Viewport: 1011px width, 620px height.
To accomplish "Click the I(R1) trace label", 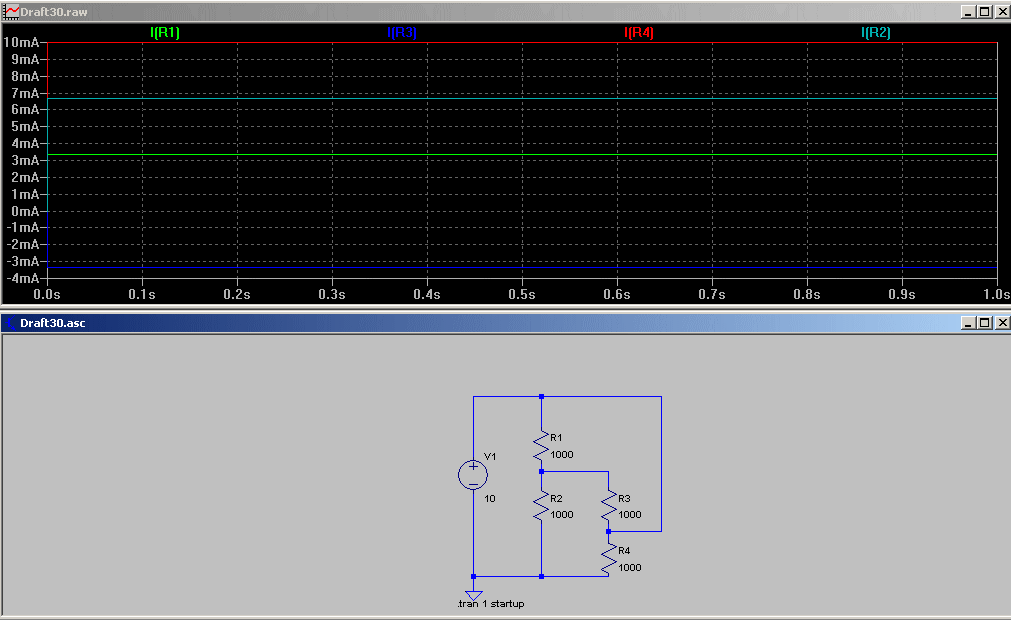I will [164, 32].
